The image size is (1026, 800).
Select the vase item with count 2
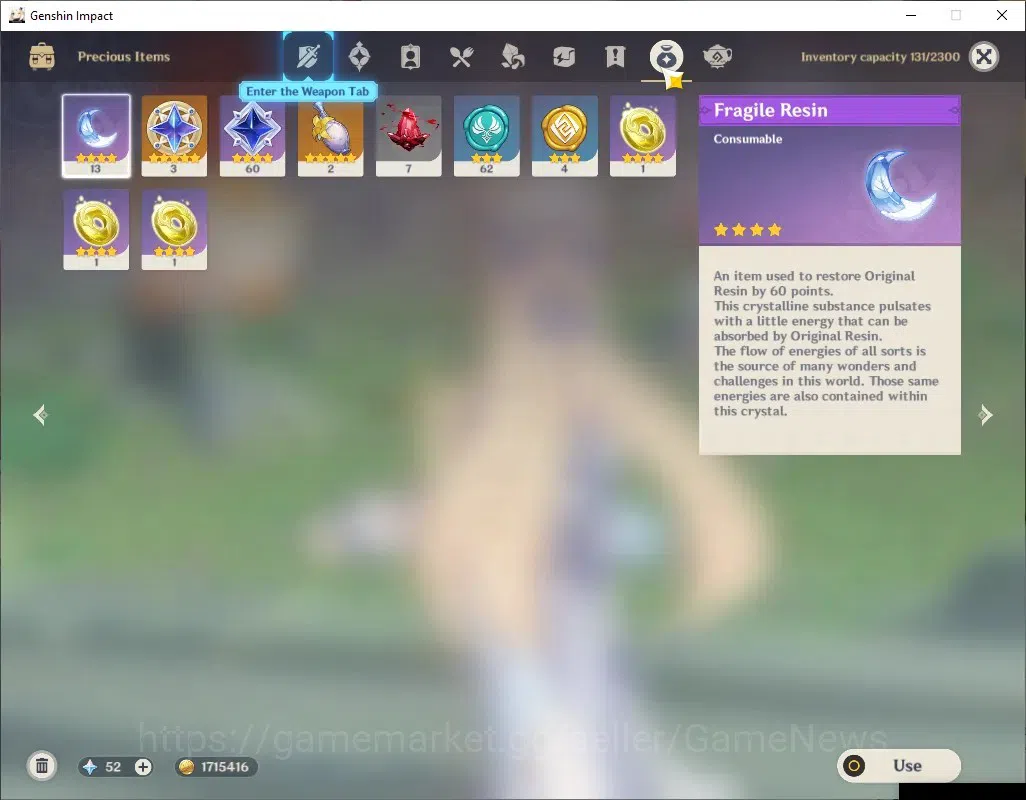[x=330, y=136]
